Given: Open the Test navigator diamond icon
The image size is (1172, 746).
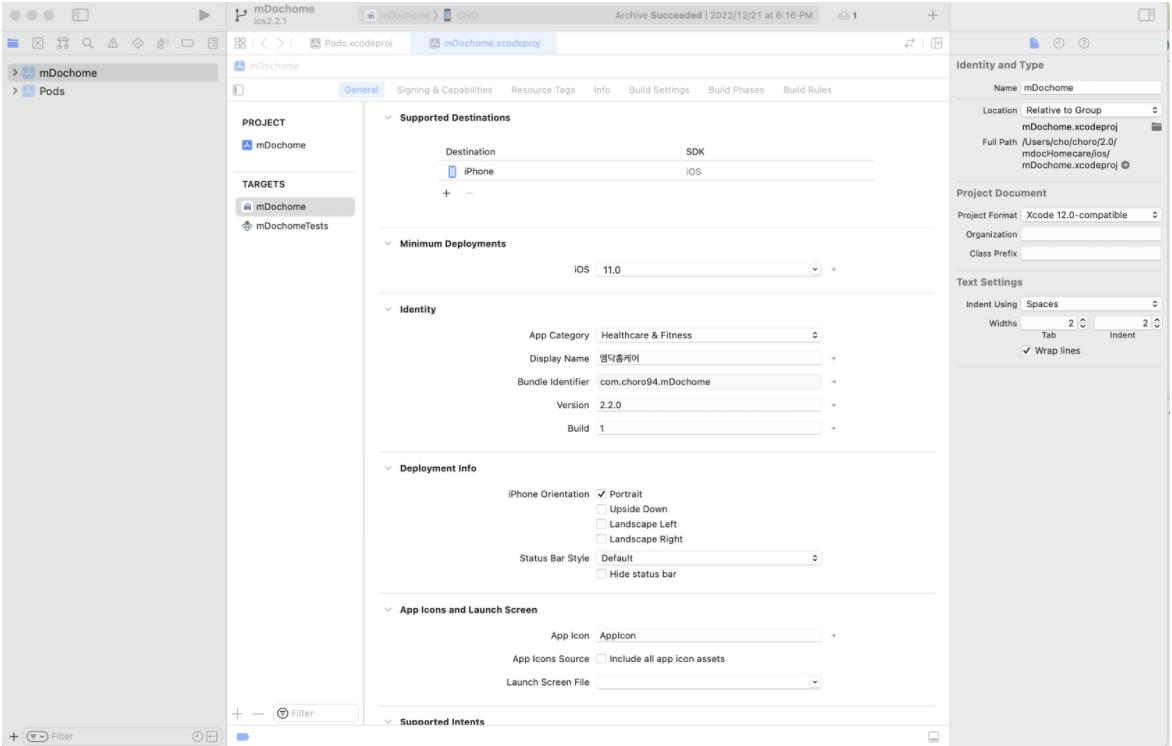Looking at the screenshot, I should (x=138, y=43).
